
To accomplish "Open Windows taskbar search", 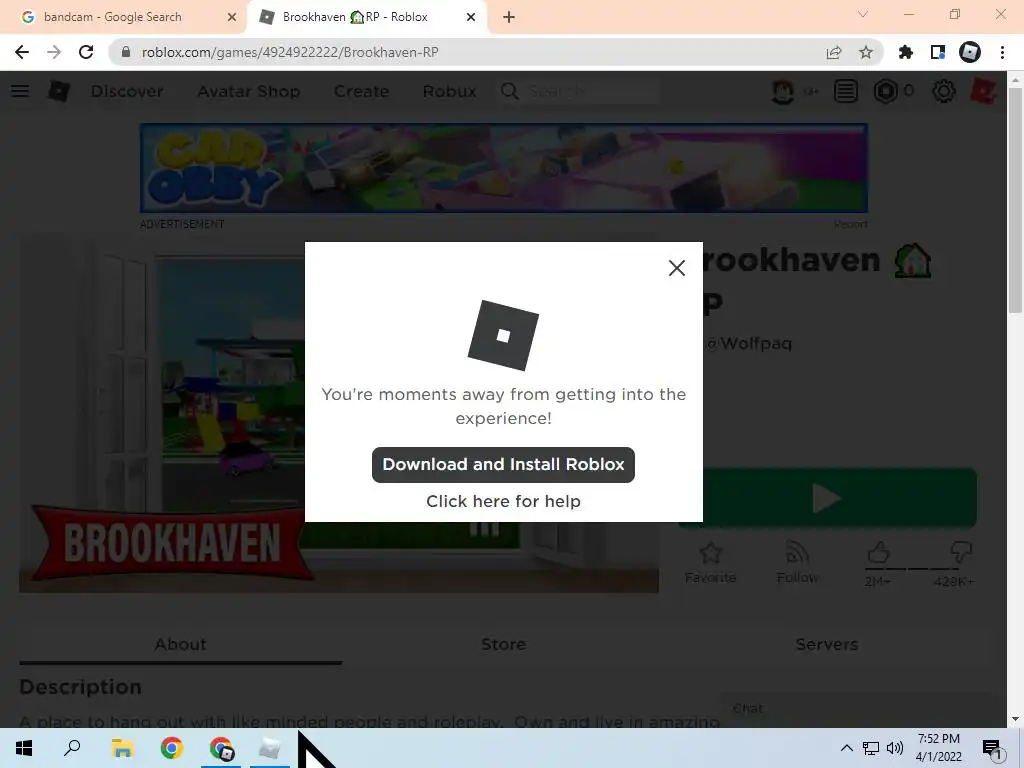I will point(72,748).
